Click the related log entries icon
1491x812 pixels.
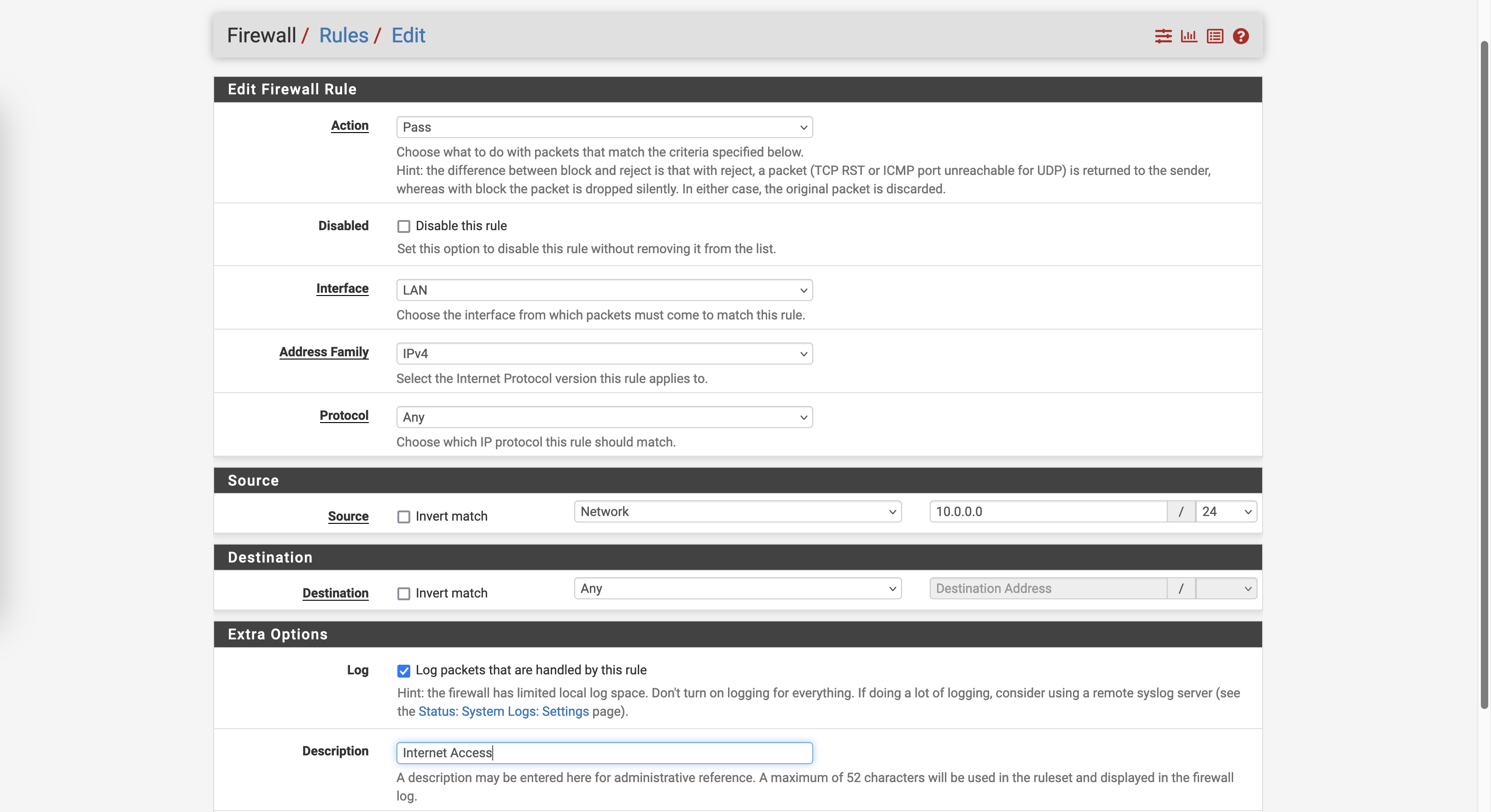point(1214,36)
